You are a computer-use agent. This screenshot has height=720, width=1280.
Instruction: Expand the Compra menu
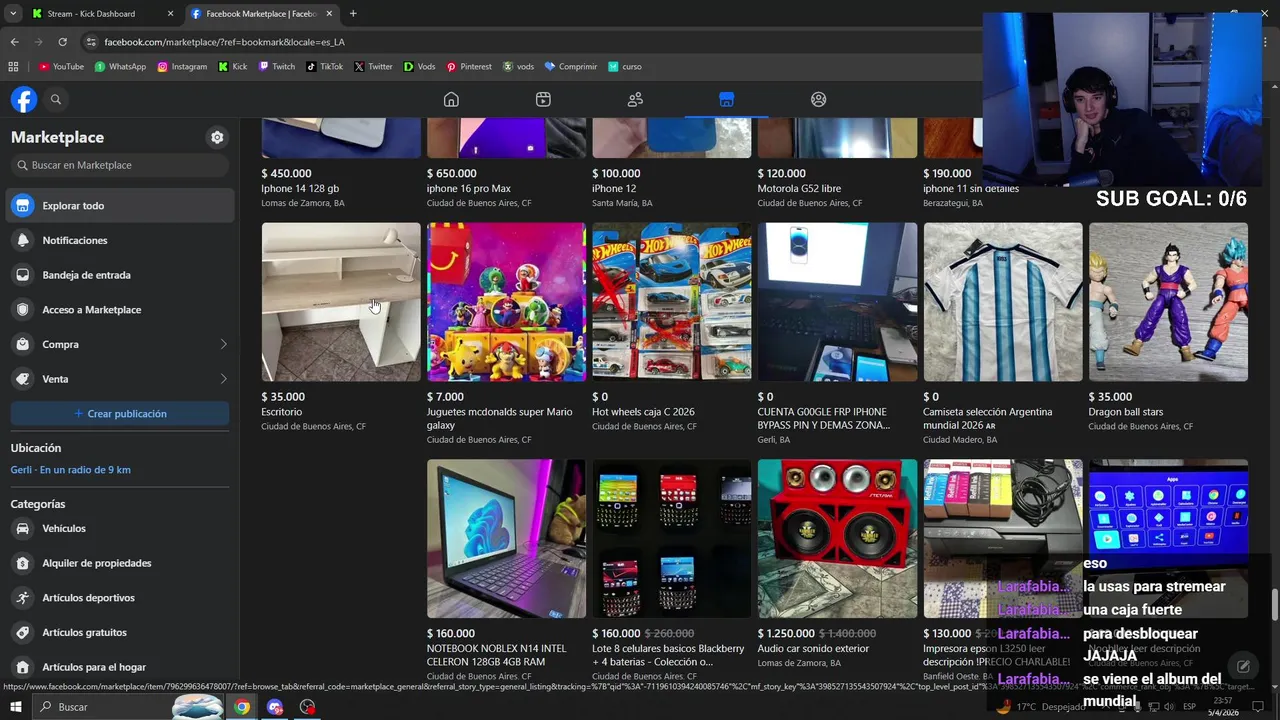120,344
